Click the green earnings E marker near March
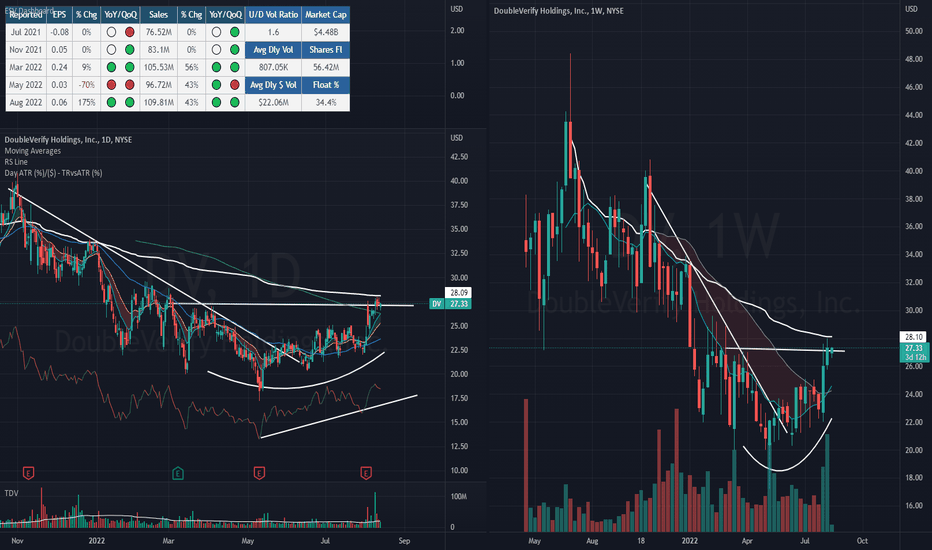The width and height of the screenshot is (932, 550). coord(177,473)
